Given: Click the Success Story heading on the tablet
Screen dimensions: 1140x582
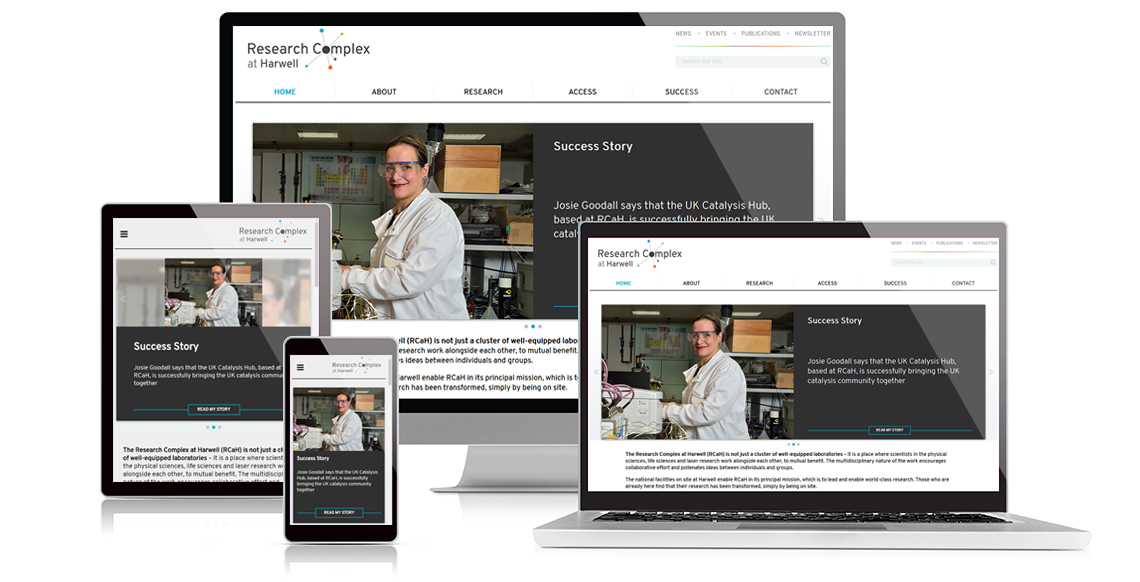Looking at the screenshot, I should [166, 347].
